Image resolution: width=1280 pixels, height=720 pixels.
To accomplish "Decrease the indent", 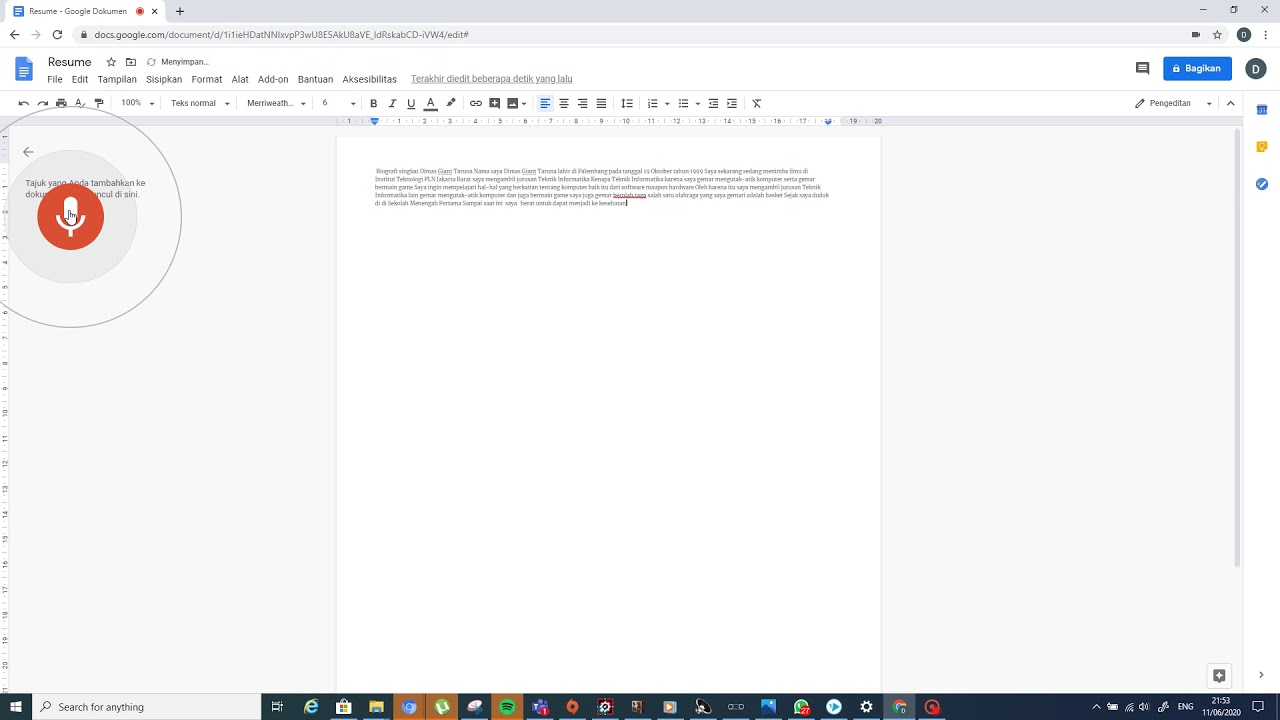I will (x=713, y=103).
